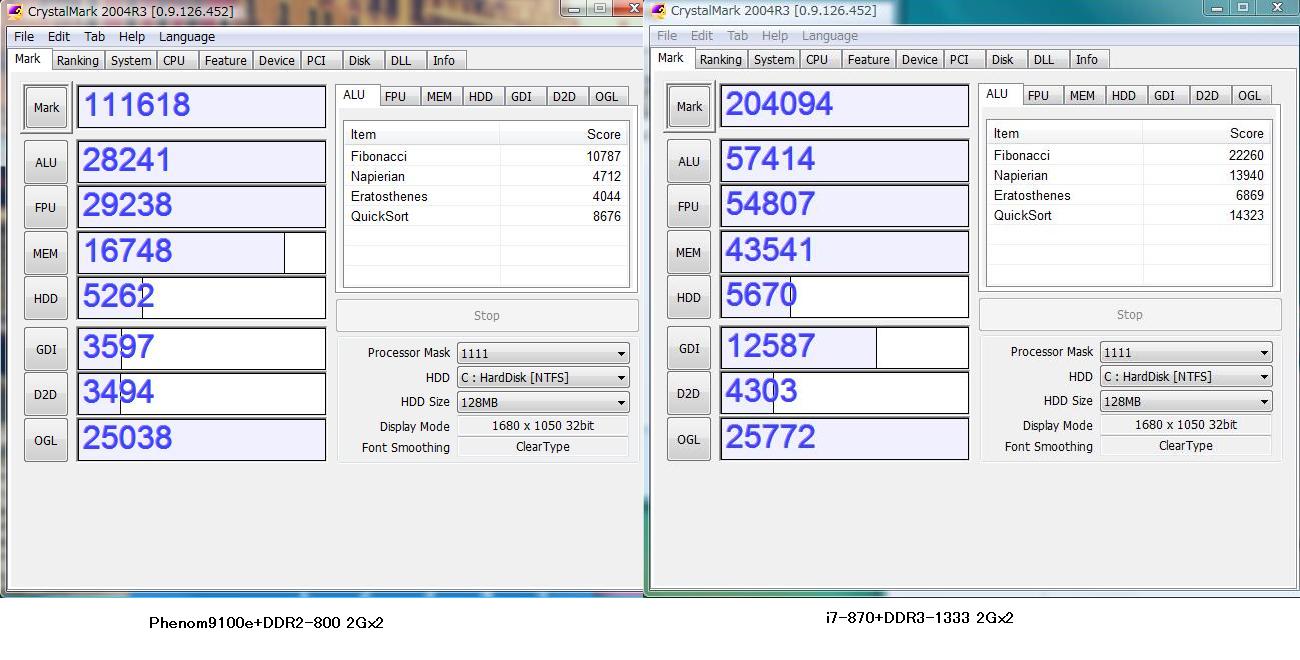The height and width of the screenshot is (660, 1300).
Task: Select QuickSort row in left window
Action: point(486,216)
